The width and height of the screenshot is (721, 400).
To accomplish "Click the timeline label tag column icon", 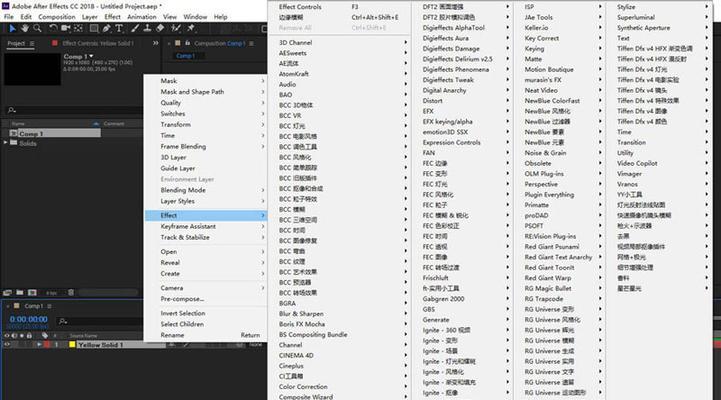I will click(x=45, y=336).
